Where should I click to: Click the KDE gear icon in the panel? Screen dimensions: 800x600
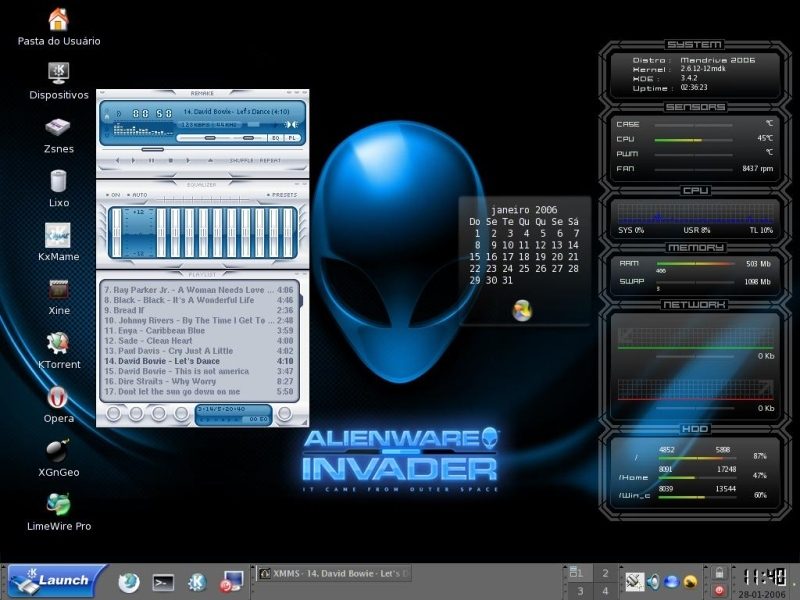pyautogui.click(x=197, y=582)
